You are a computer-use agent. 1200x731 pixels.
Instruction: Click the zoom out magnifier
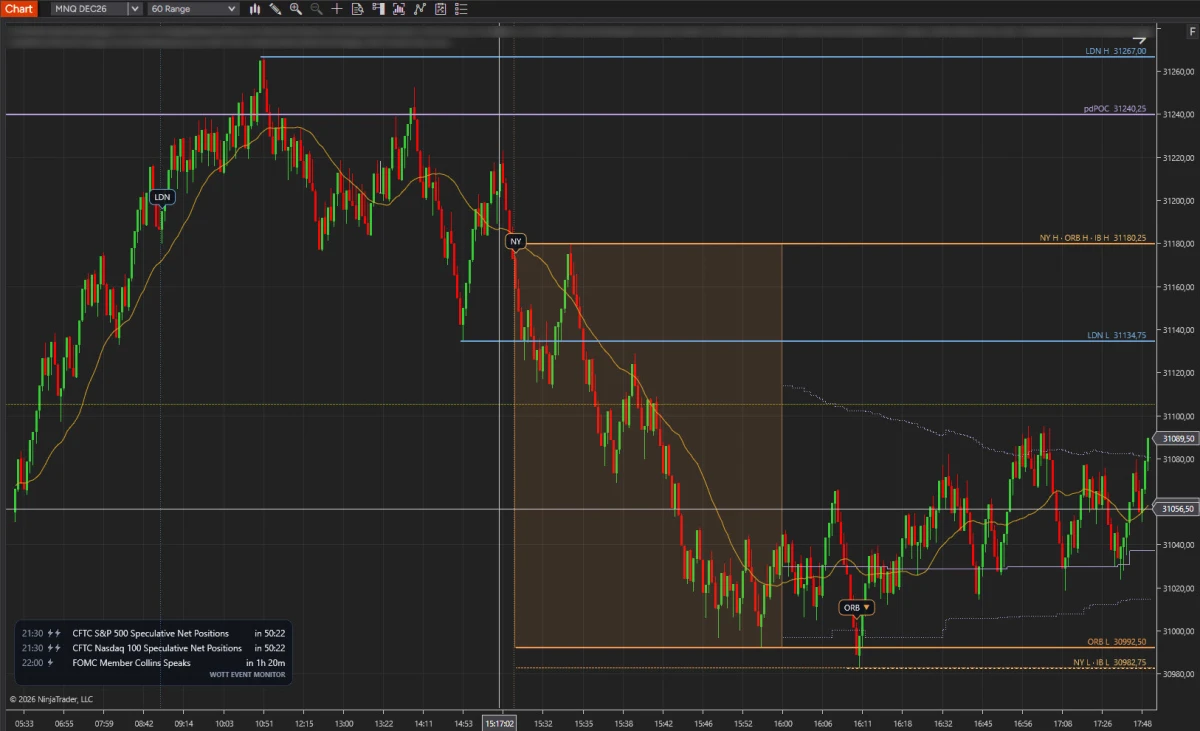316,8
